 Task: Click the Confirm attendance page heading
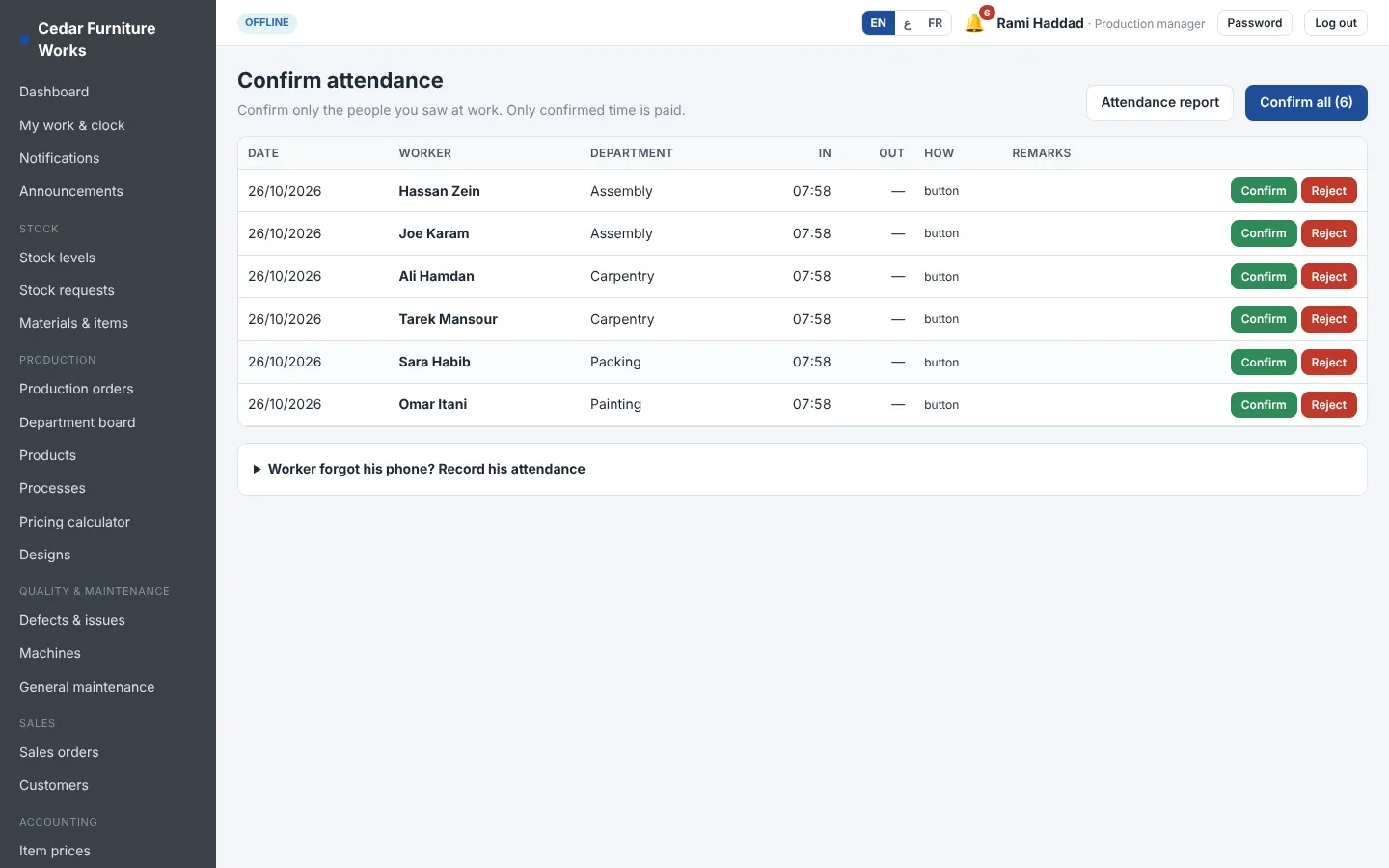pyautogui.click(x=340, y=80)
